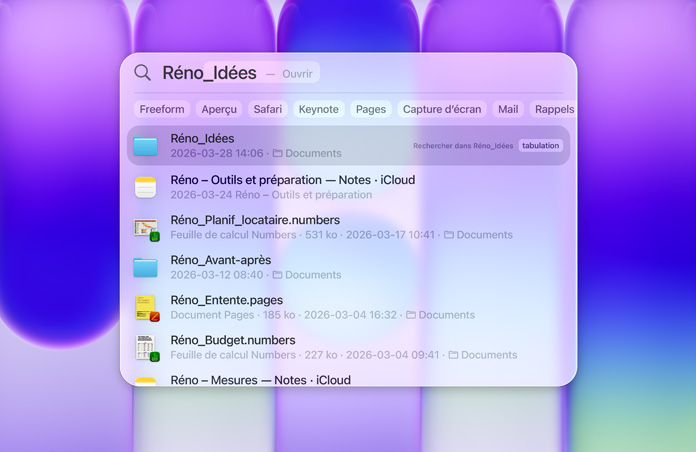Click the Réno_Entente.pages document icon

tap(146, 307)
